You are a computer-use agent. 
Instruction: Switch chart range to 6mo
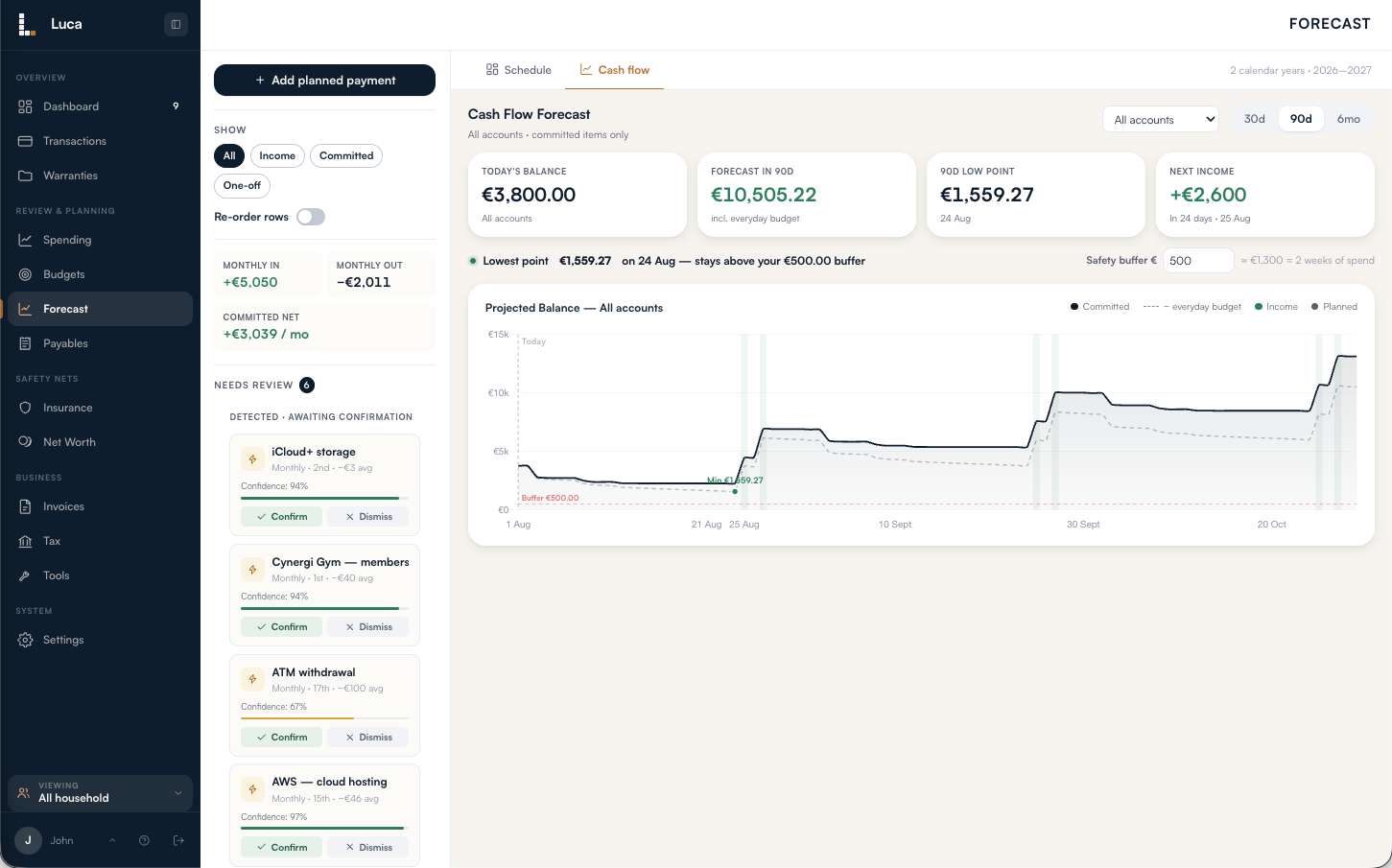pyautogui.click(x=1349, y=119)
